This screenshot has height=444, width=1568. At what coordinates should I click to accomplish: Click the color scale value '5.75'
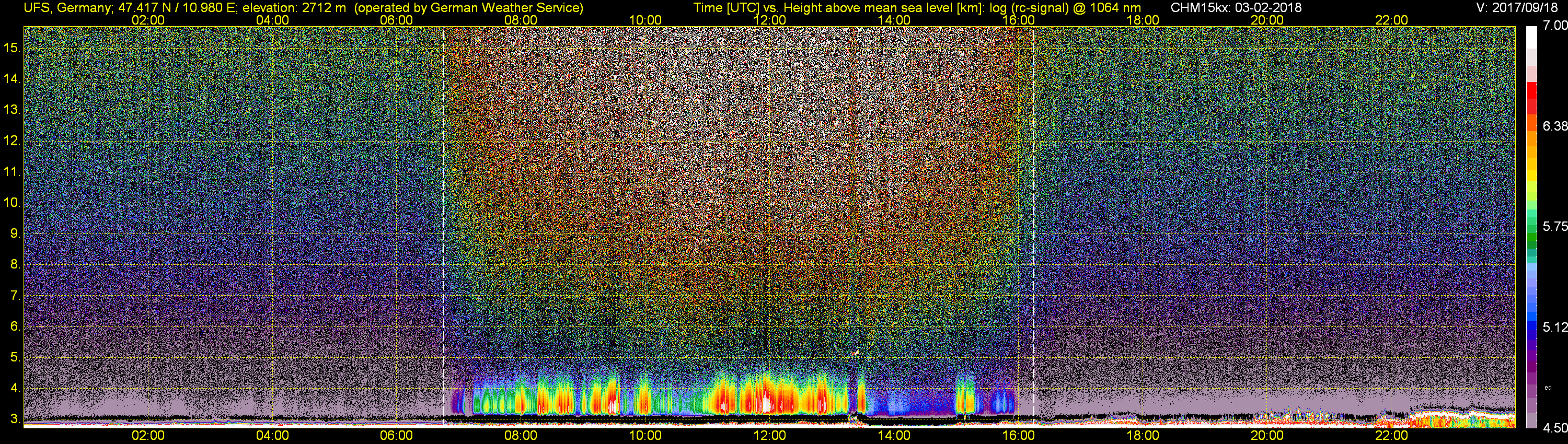click(1555, 226)
